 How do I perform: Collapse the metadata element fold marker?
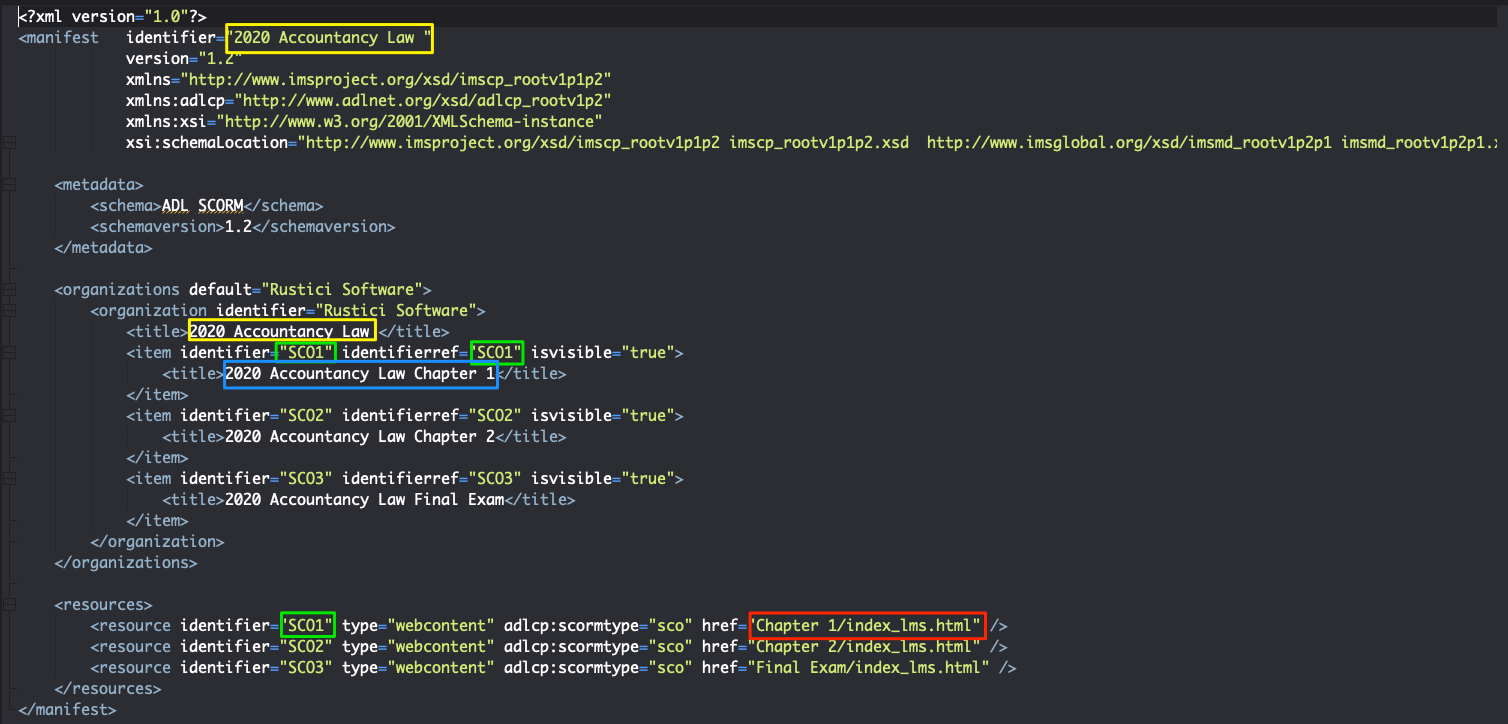pos(9,185)
